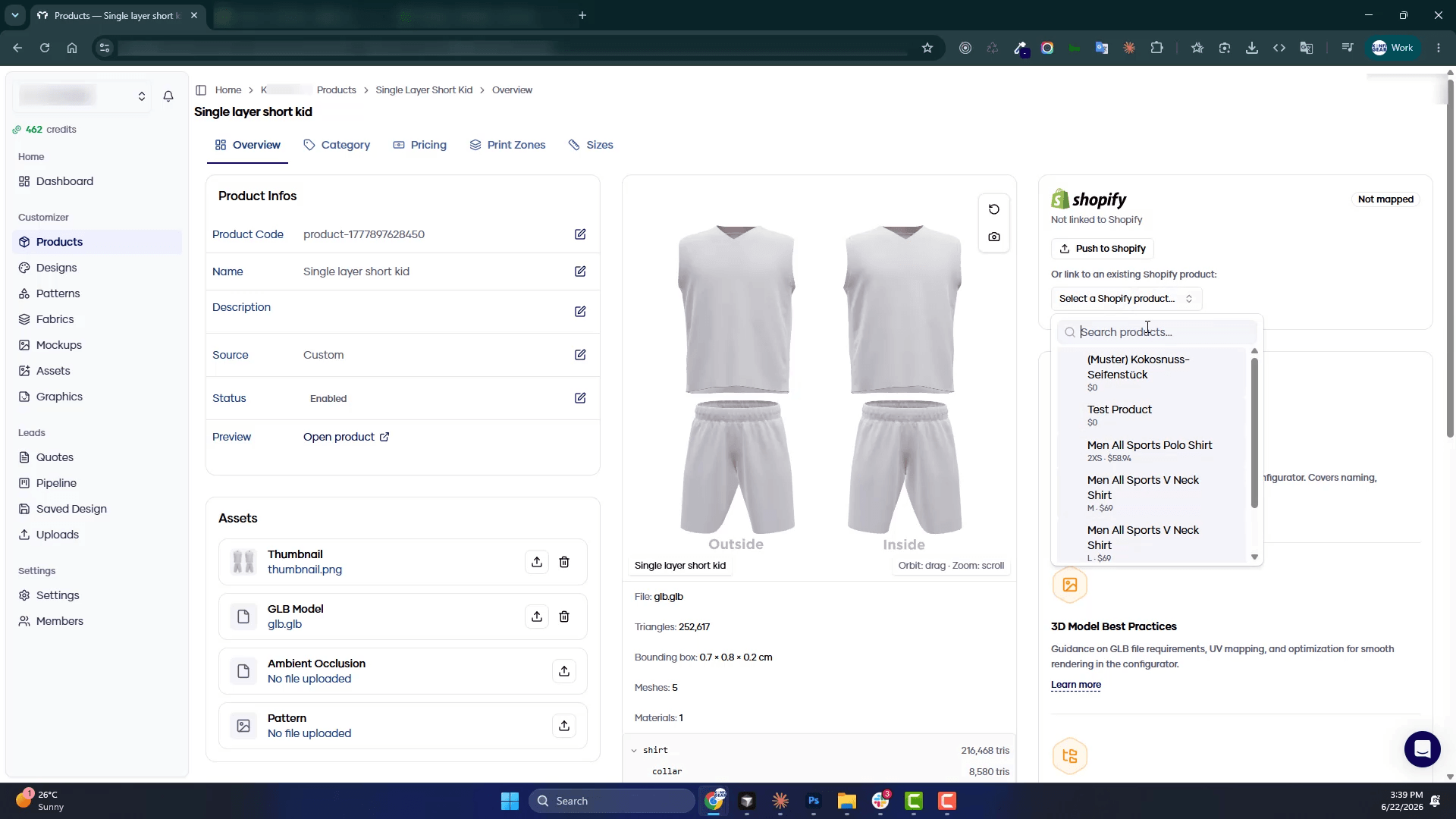Viewport: 1456px width, 819px height.
Task: Switch to the Sizes tab
Action: (591, 145)
